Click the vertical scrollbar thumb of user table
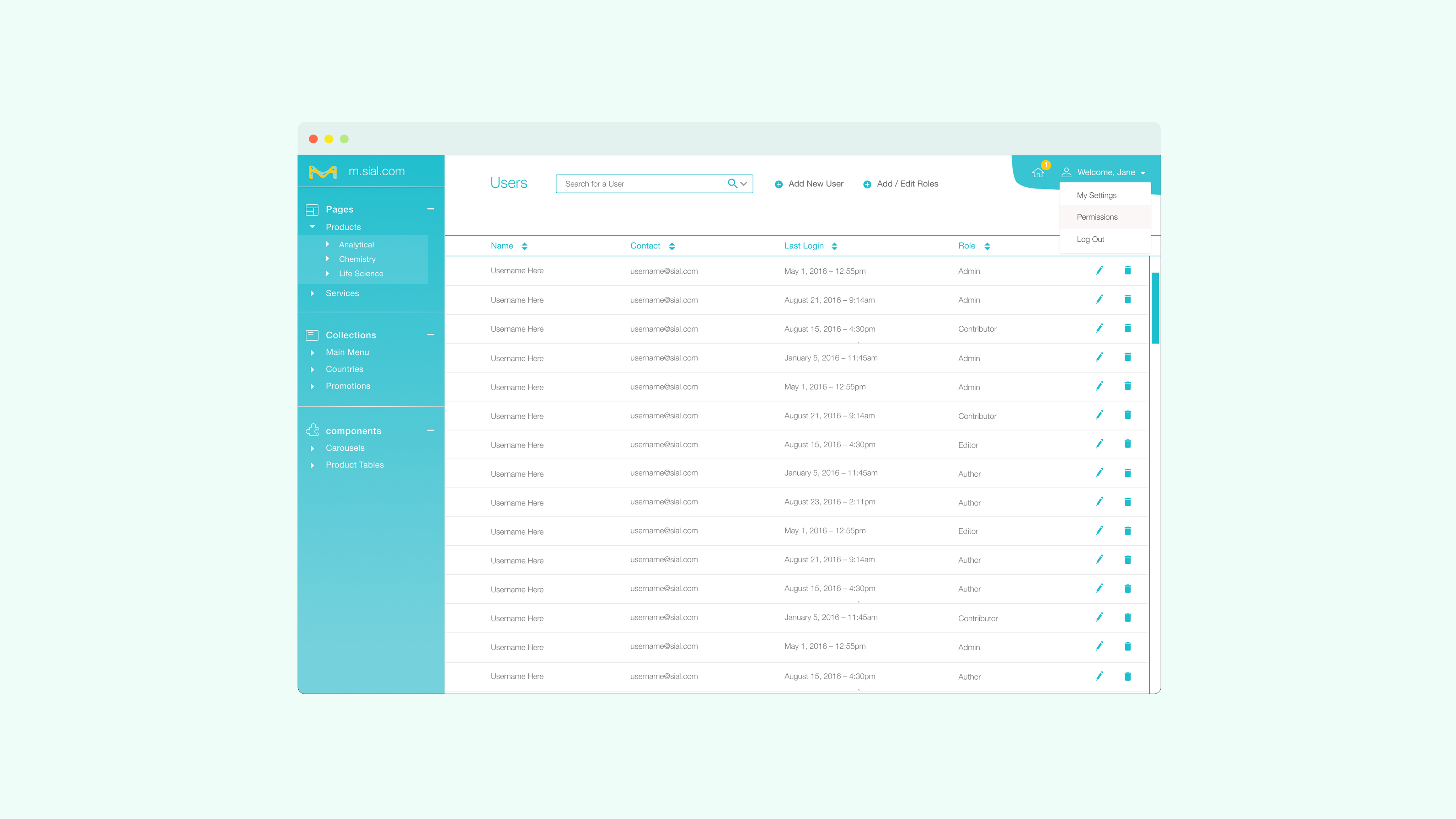This screenshot has height=819, width=1456. 1155,308
